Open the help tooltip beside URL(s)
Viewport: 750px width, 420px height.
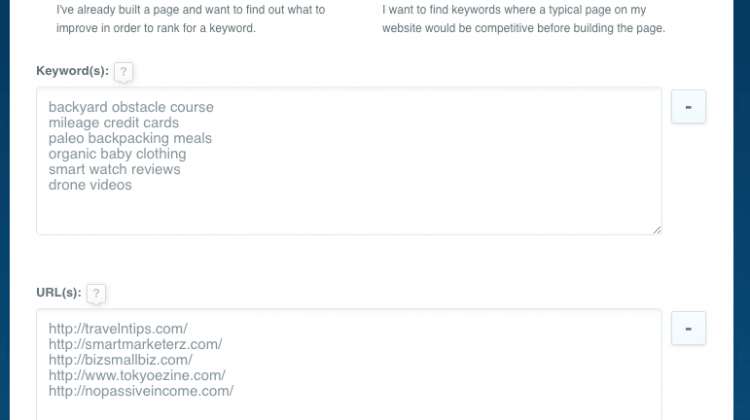(x=96, y=293)
